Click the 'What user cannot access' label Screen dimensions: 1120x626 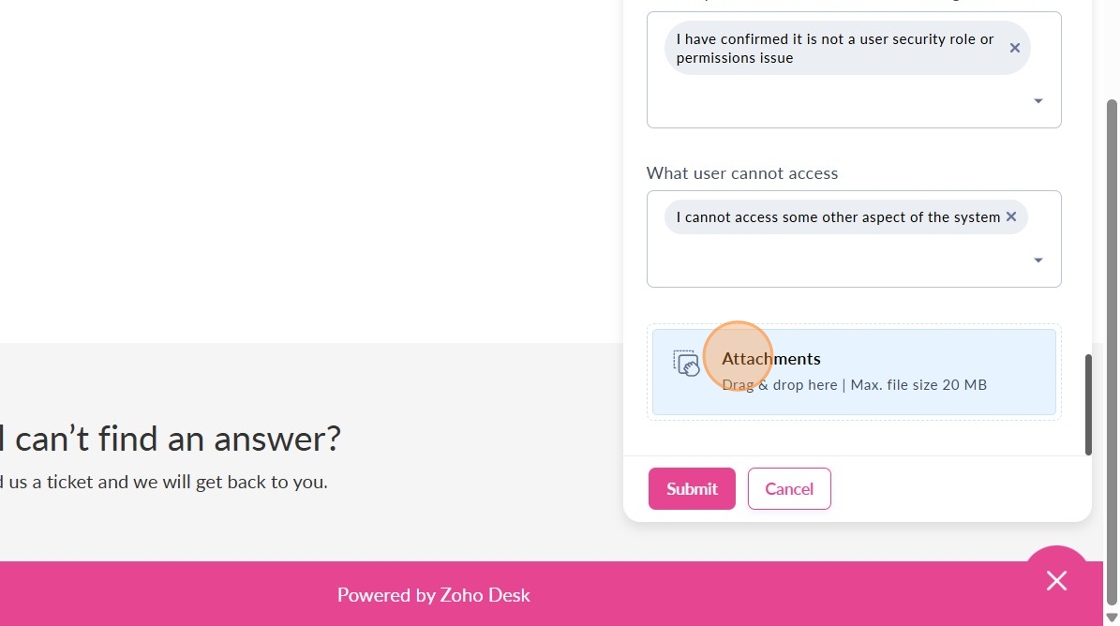[x=742, y=173]
